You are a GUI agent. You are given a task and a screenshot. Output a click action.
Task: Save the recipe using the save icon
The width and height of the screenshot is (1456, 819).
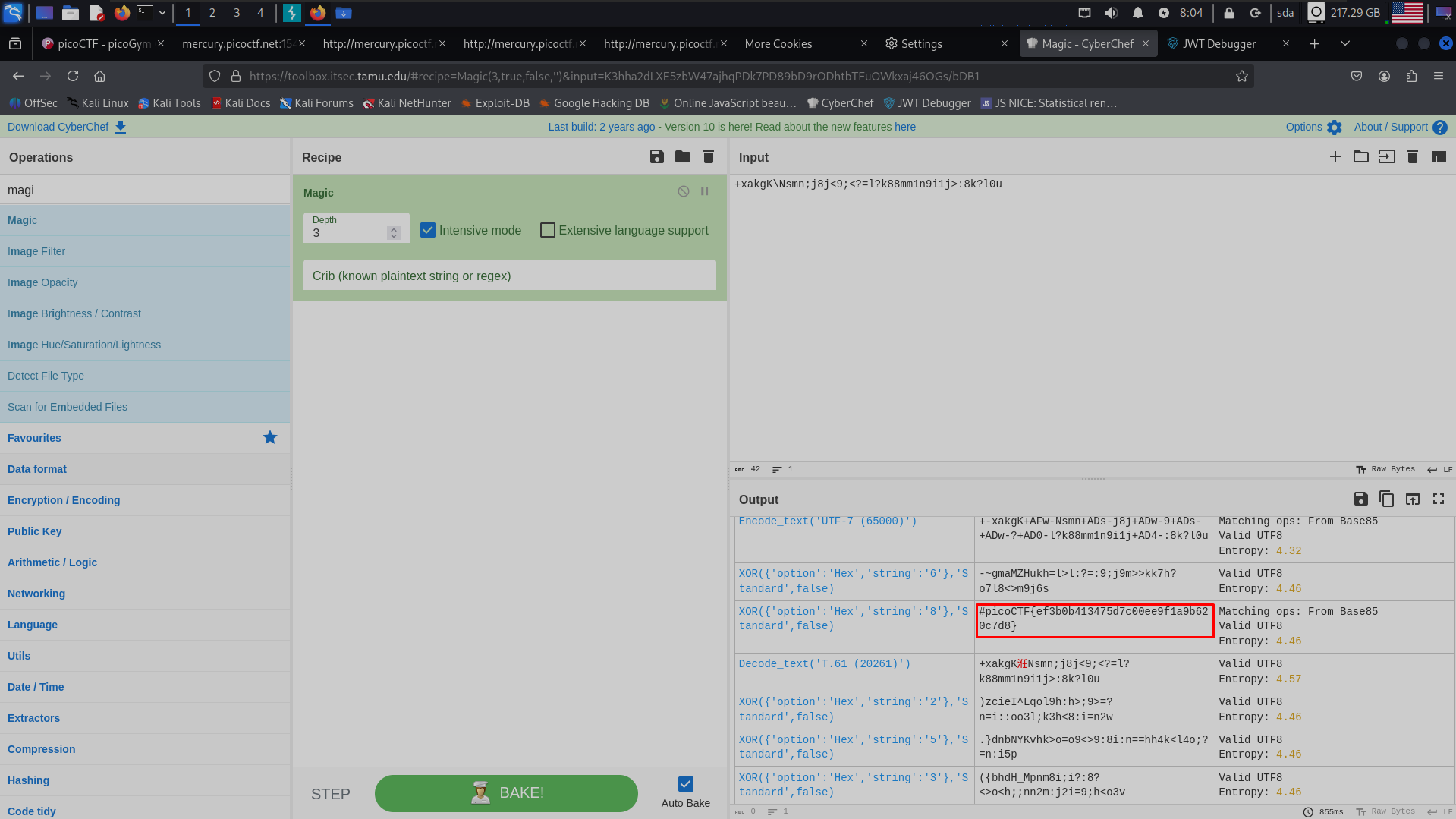pyautogui.click(x=656, y=157)
